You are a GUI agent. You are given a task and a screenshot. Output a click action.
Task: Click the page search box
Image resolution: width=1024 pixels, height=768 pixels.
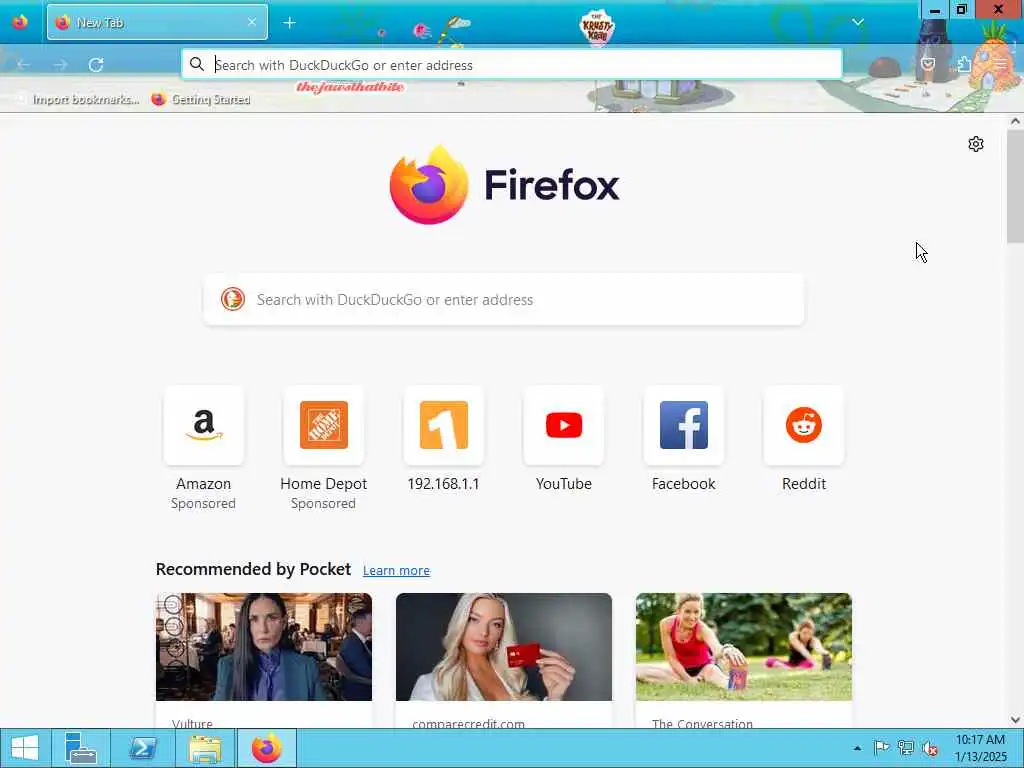point(504,299)
